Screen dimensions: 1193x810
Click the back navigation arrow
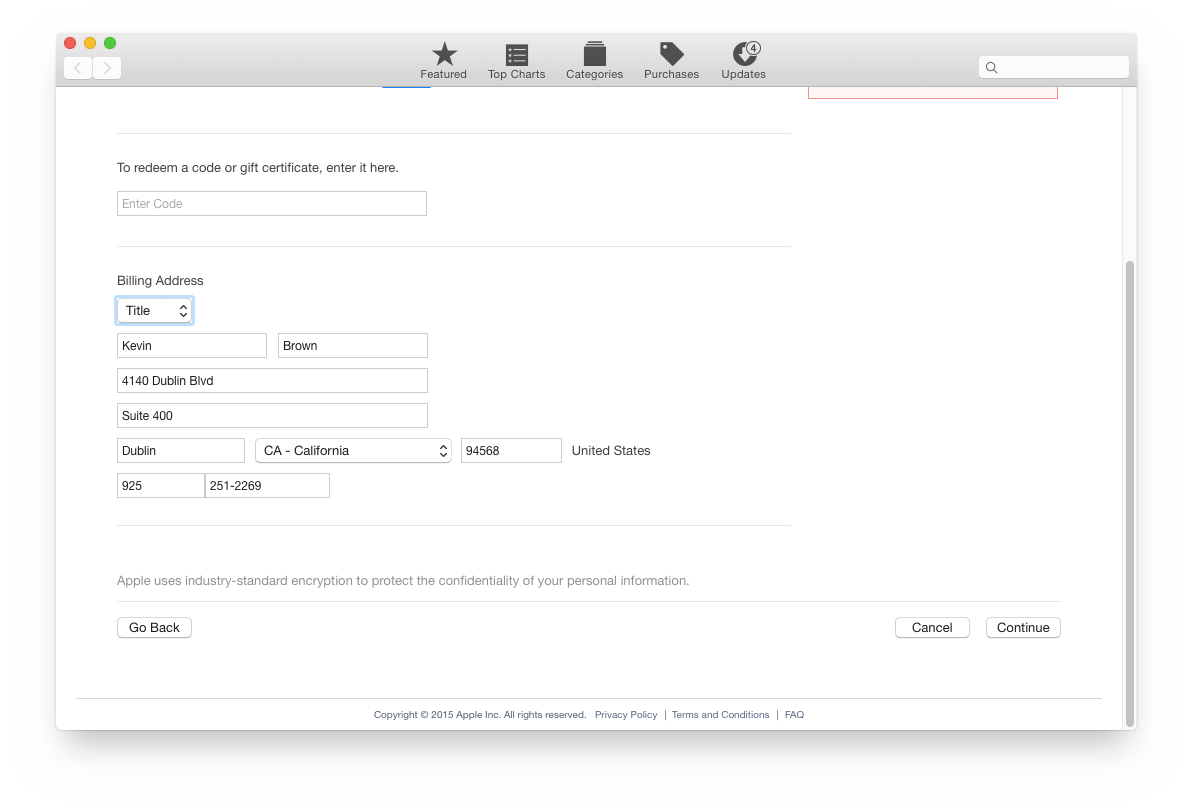(78, 68)
